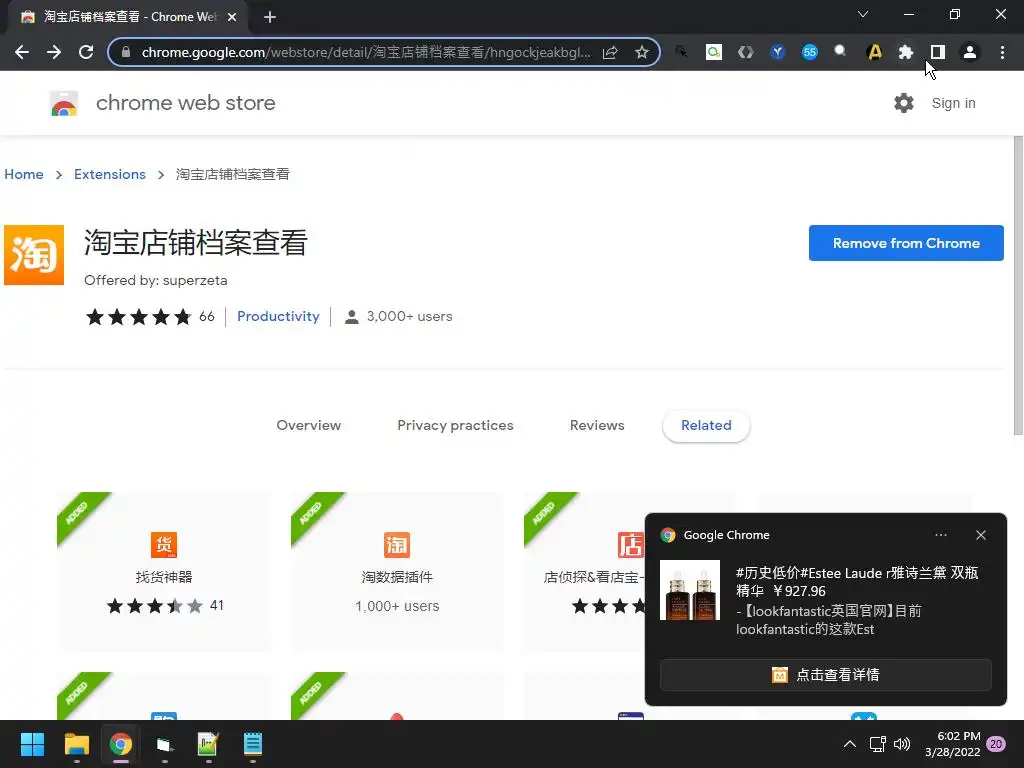This screenshot has height=768, width=1024.
Task: Bookmark this page with the star icon
Action: tap(642, 52)
